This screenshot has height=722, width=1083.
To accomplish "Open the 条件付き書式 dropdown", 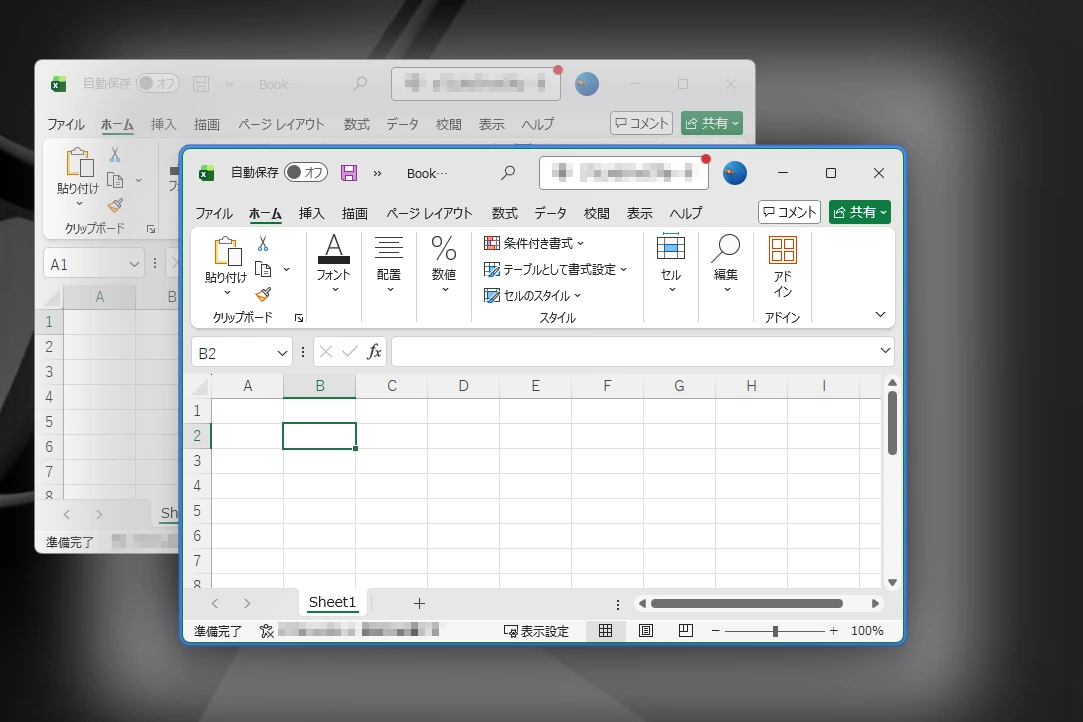I will pos(535,243).
